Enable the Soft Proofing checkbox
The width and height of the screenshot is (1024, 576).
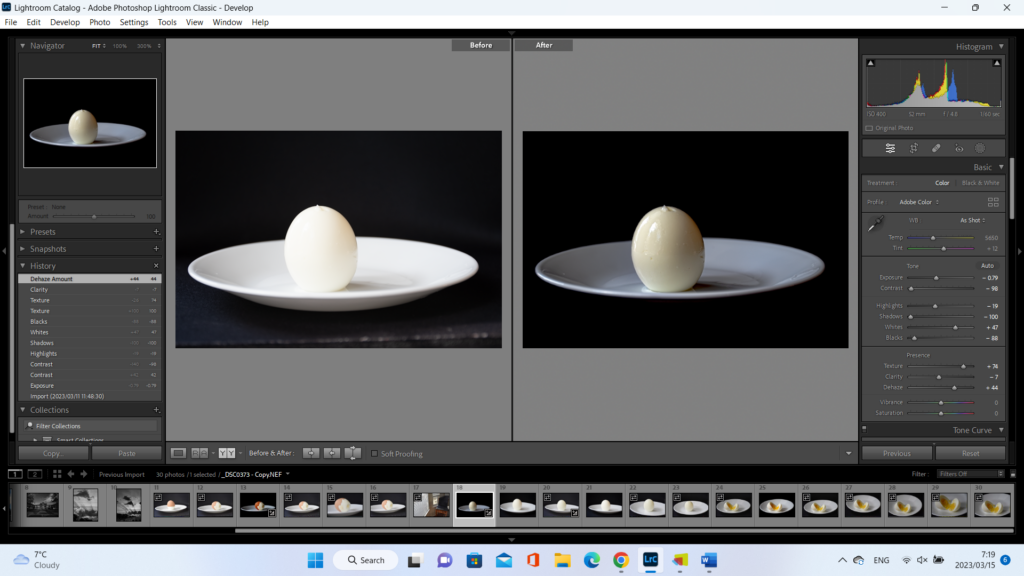click(x=375, y=454)
